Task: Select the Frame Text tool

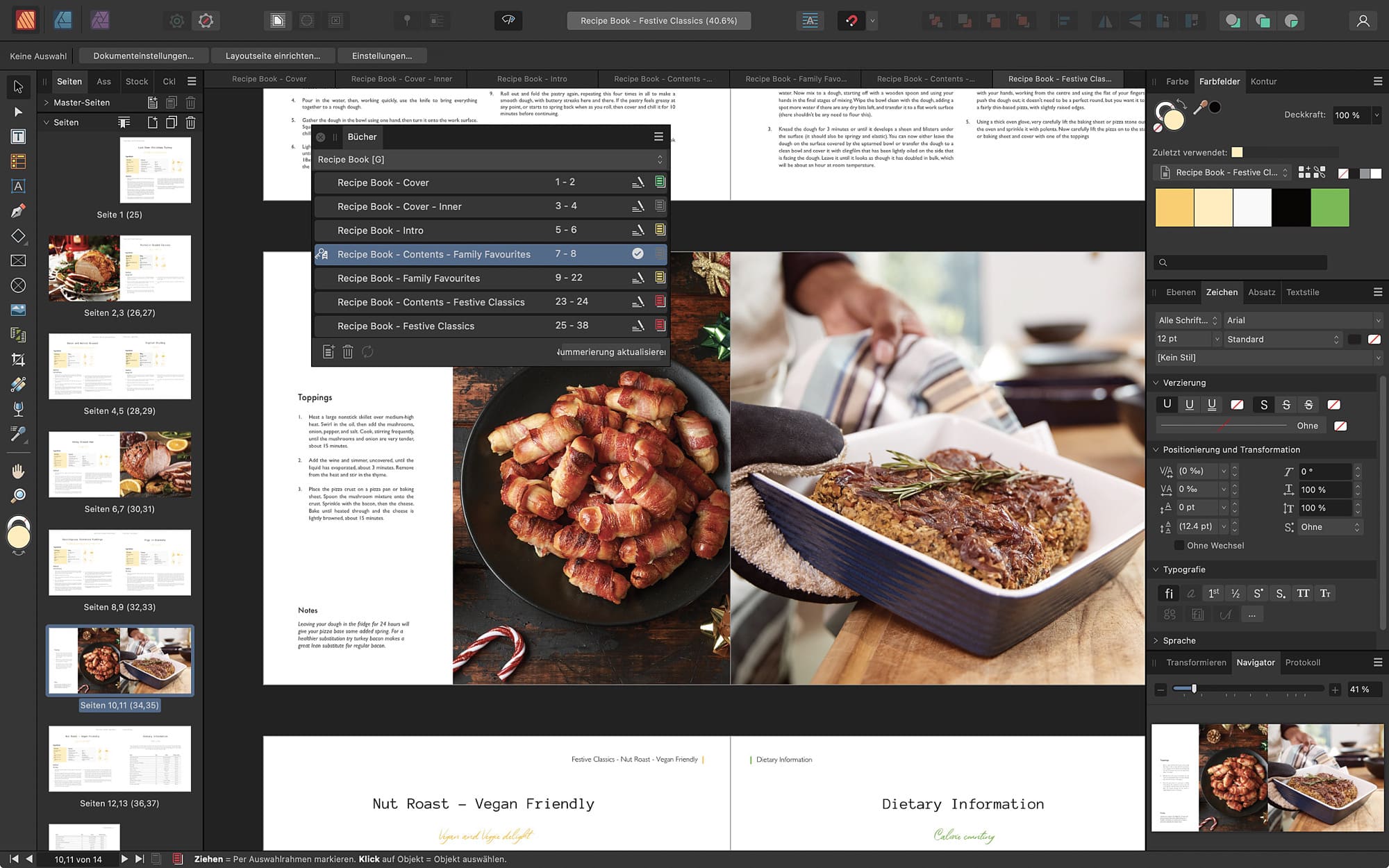Action: click(x=18, y=137)
